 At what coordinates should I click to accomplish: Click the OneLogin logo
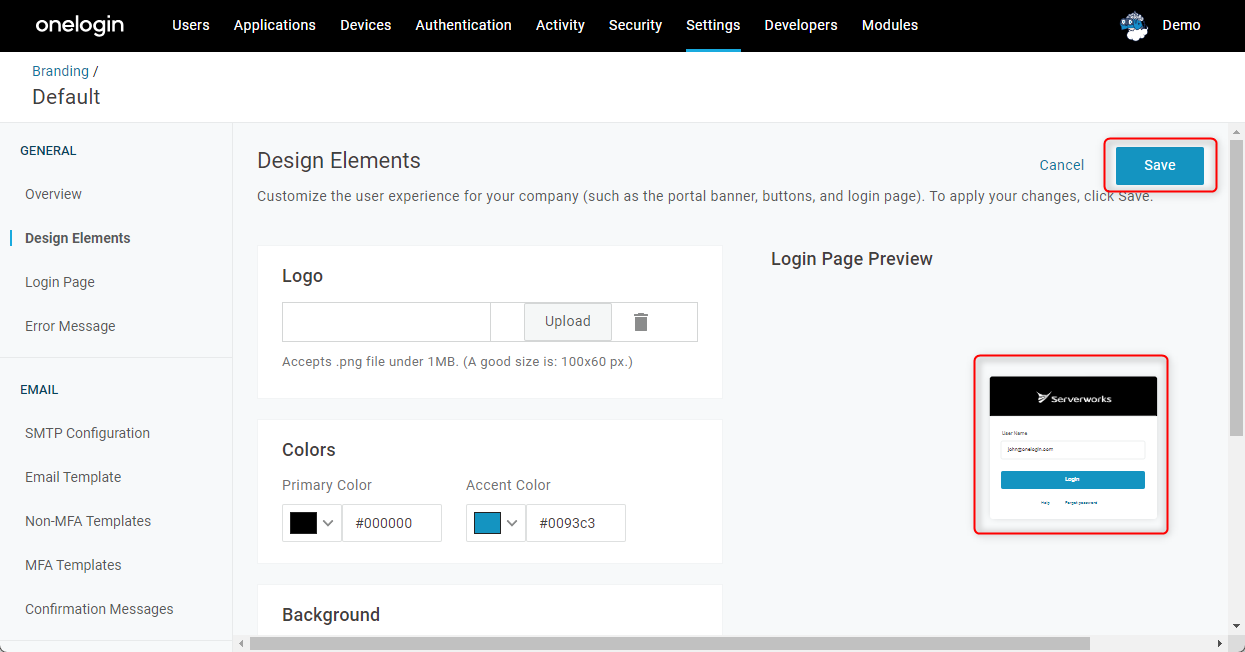pos(80,25)
